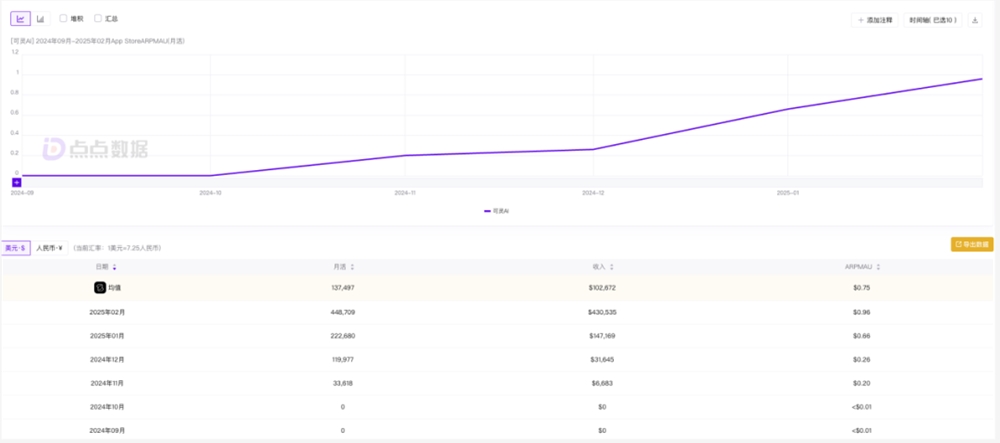This screenshot has height=443, width=1000.
Task: Download the chart image
Action: pos(974,20)
